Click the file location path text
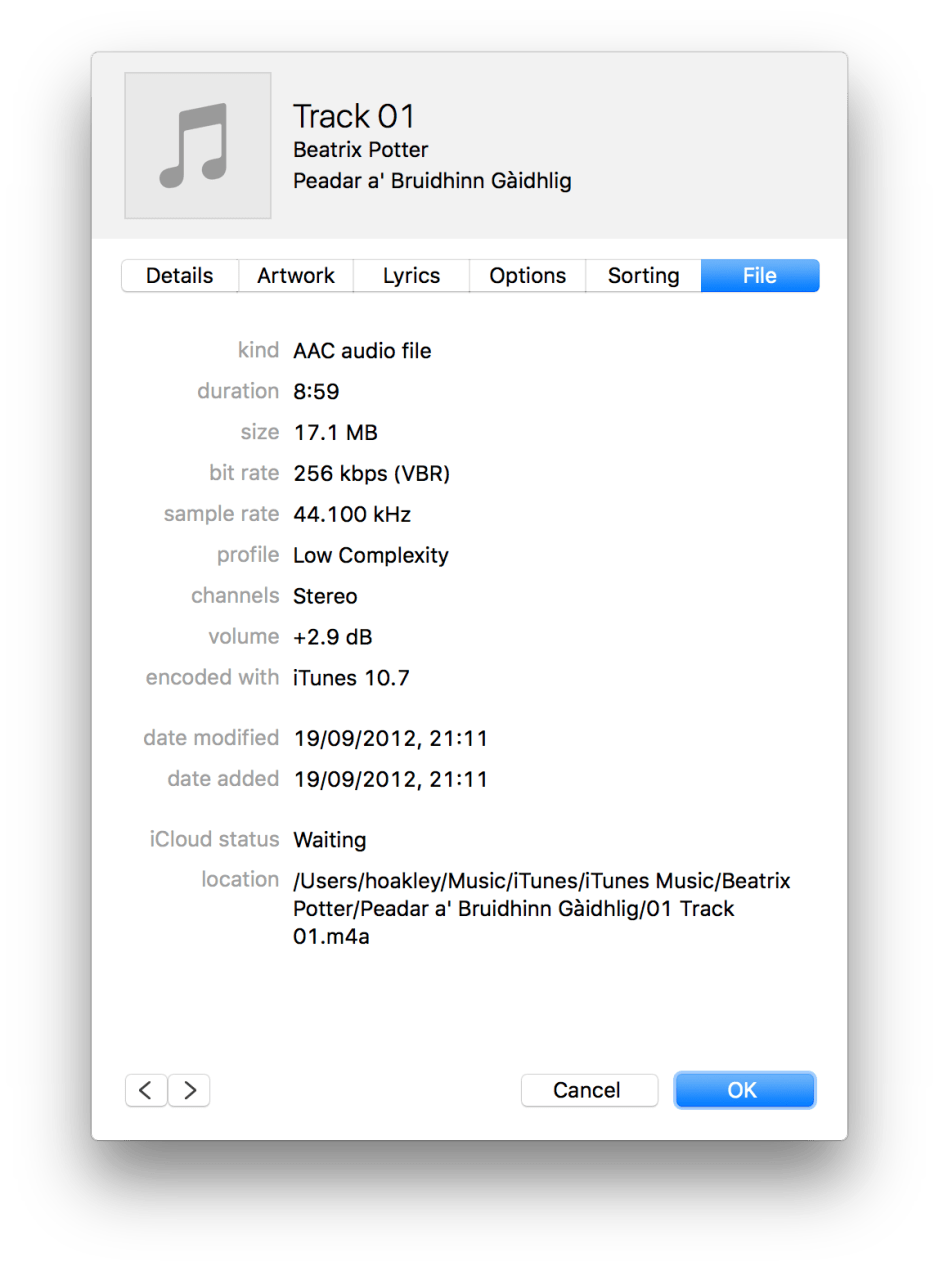 point(541,909)
